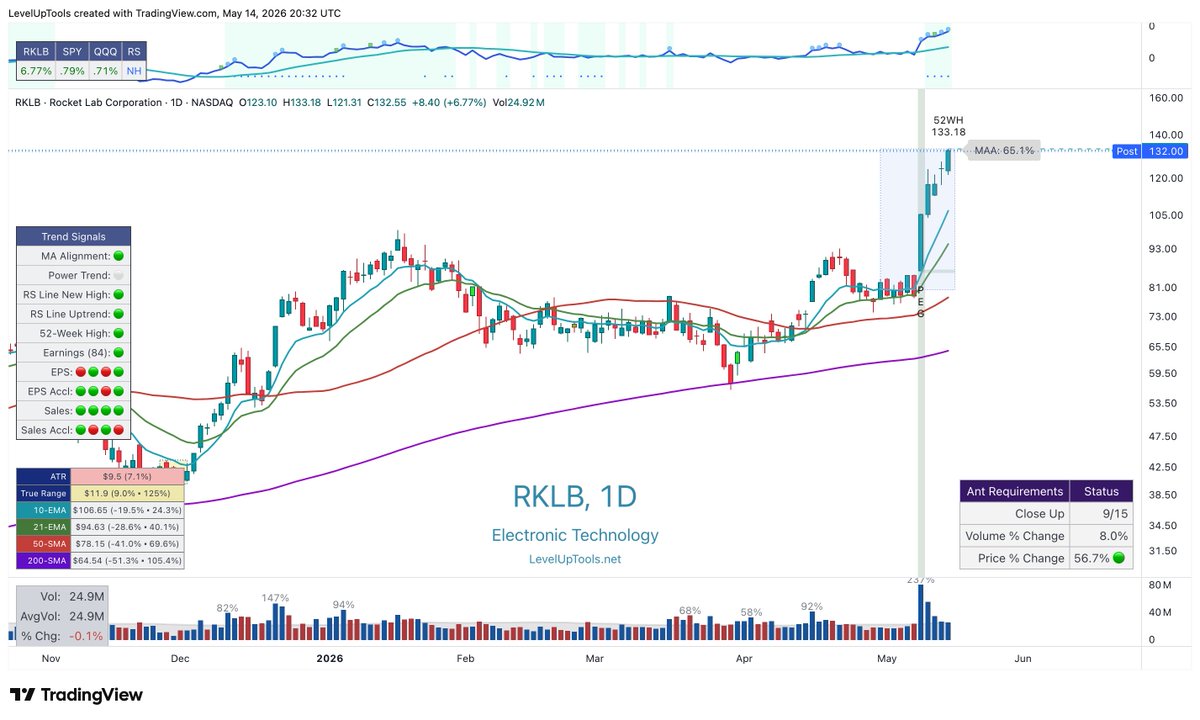This screenshot has width=1200, height=720.
Task: Click the Ant Requirements header
Action: pos(1014,491)
